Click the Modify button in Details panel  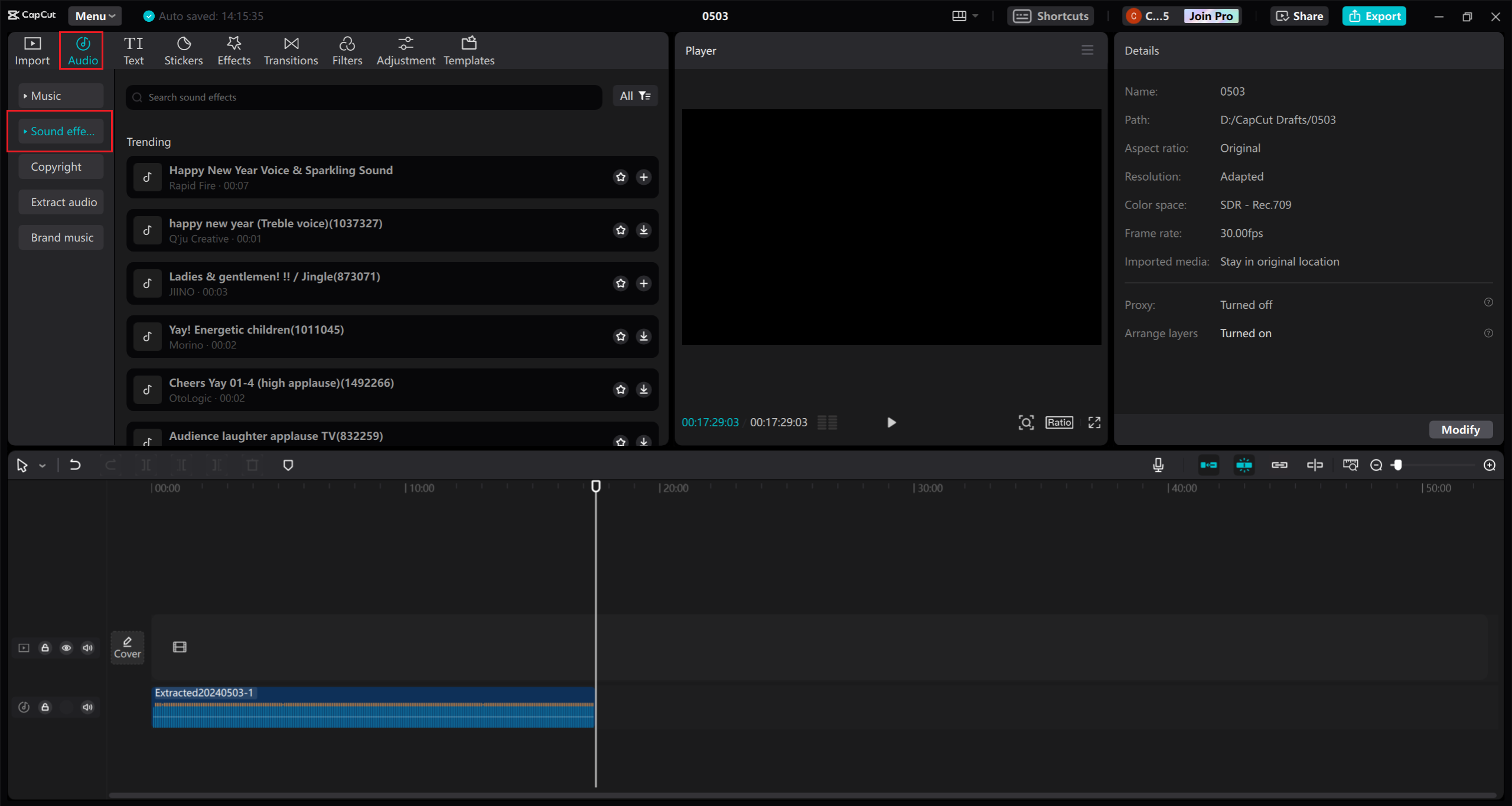1460,429
